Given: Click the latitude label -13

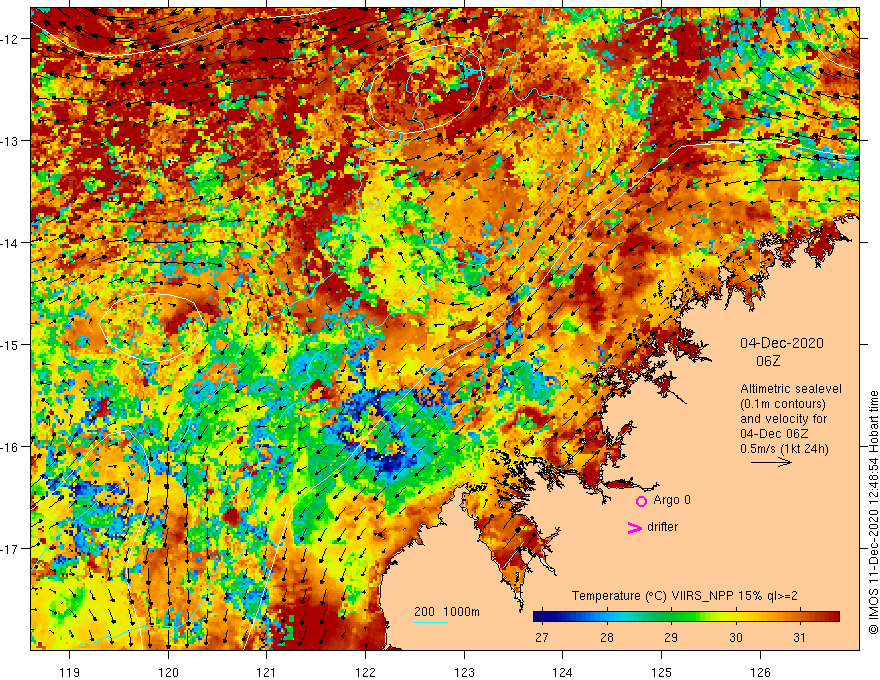Looking at the screenshot, I should (x=10, y=141).
